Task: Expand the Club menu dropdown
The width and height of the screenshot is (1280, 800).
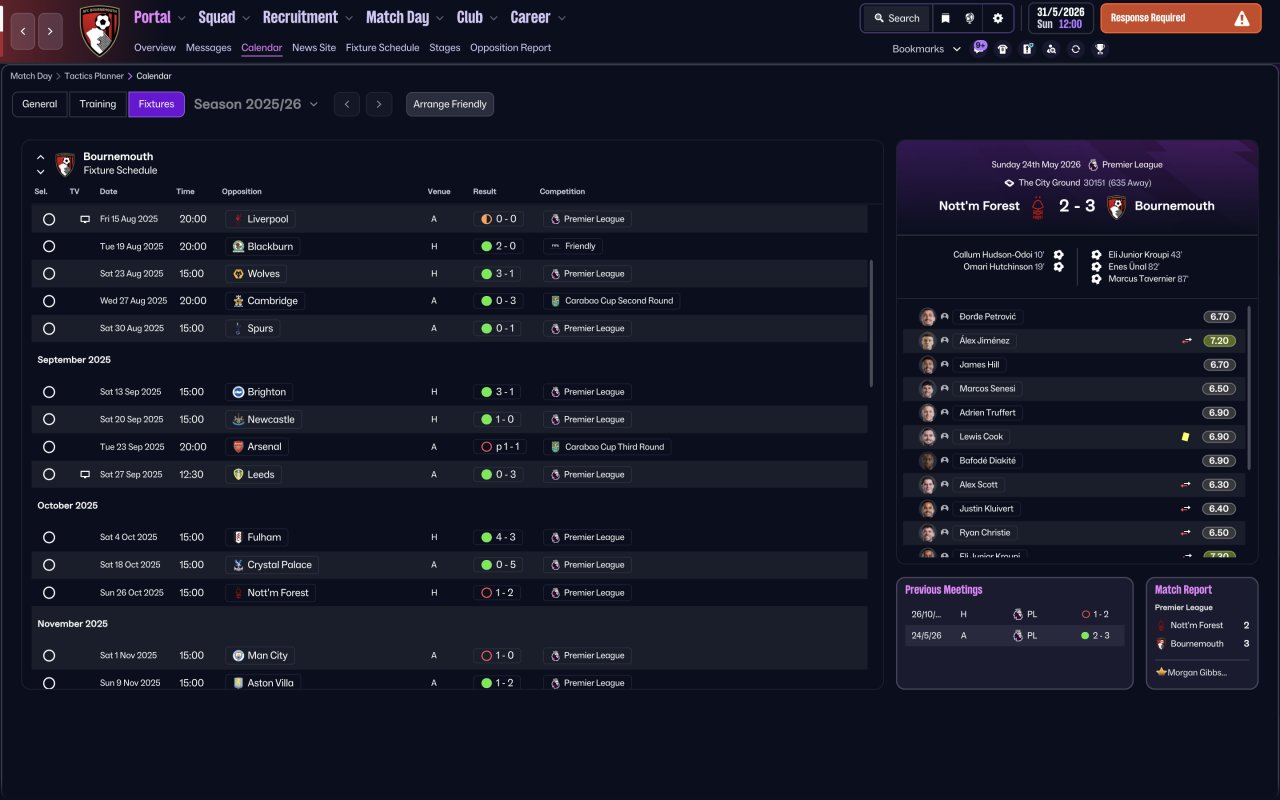Action: tap(492, 18)
